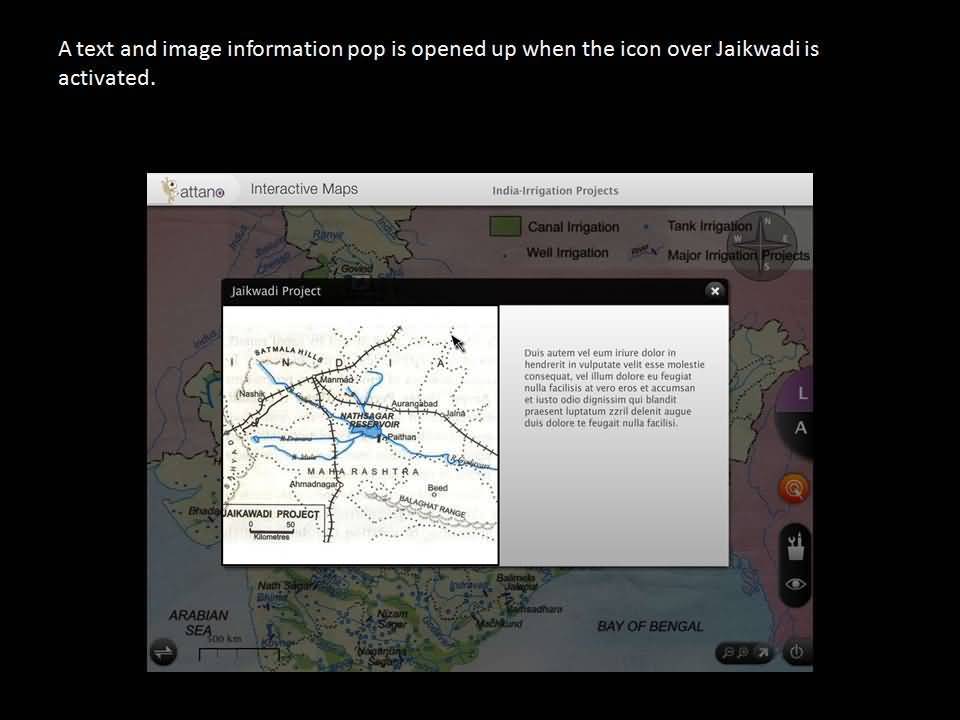Viewport: 960px width, 720px height.
Task: Click the attano logo
Action: pyautogui.click(x=194, y=190)
